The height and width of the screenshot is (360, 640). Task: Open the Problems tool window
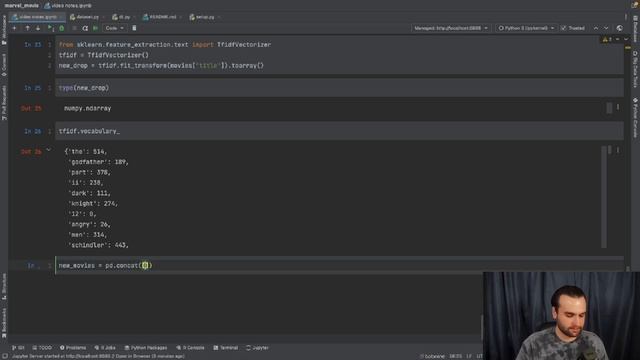point(73,348)
